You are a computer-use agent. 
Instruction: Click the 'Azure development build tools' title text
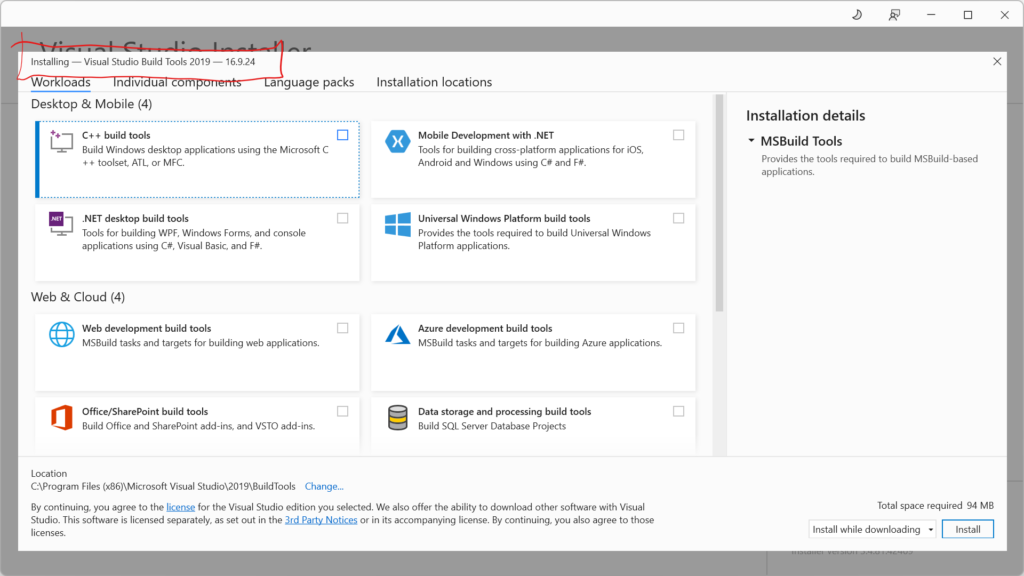[485, 328]
